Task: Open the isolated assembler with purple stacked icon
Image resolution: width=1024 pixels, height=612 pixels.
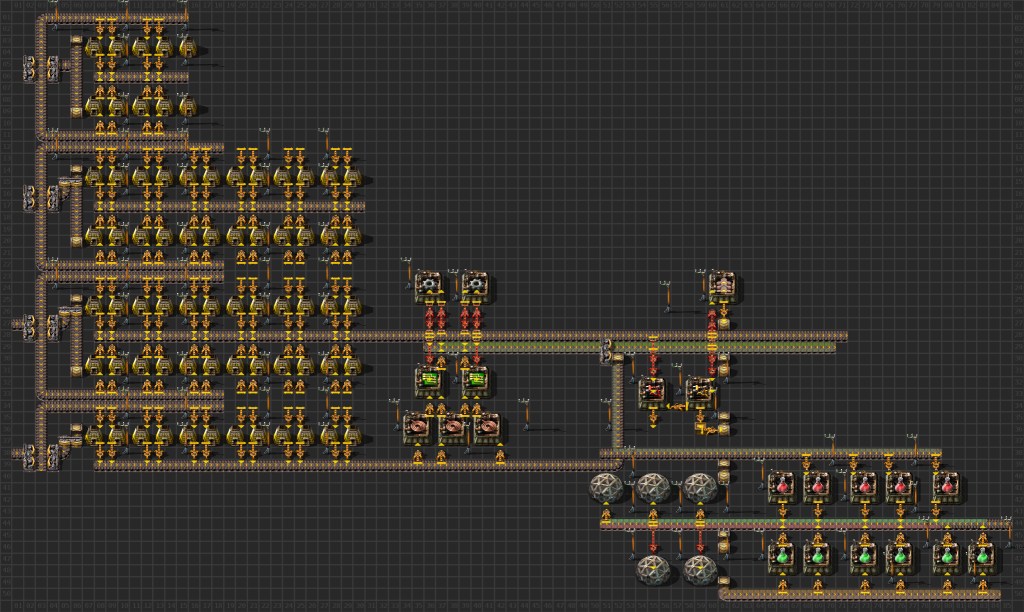Action: pos(722,287)
